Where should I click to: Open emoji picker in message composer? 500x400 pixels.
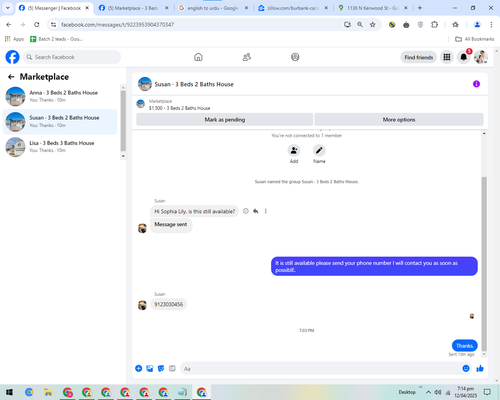(x=466, y=368)
